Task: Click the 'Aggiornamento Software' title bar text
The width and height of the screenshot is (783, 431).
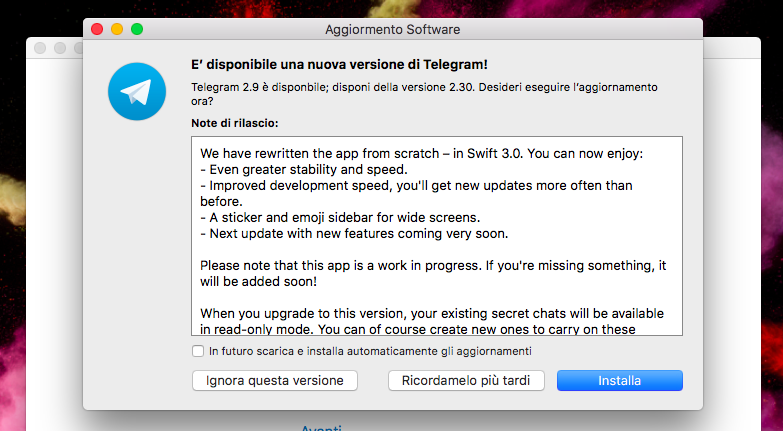Action: 392,29
